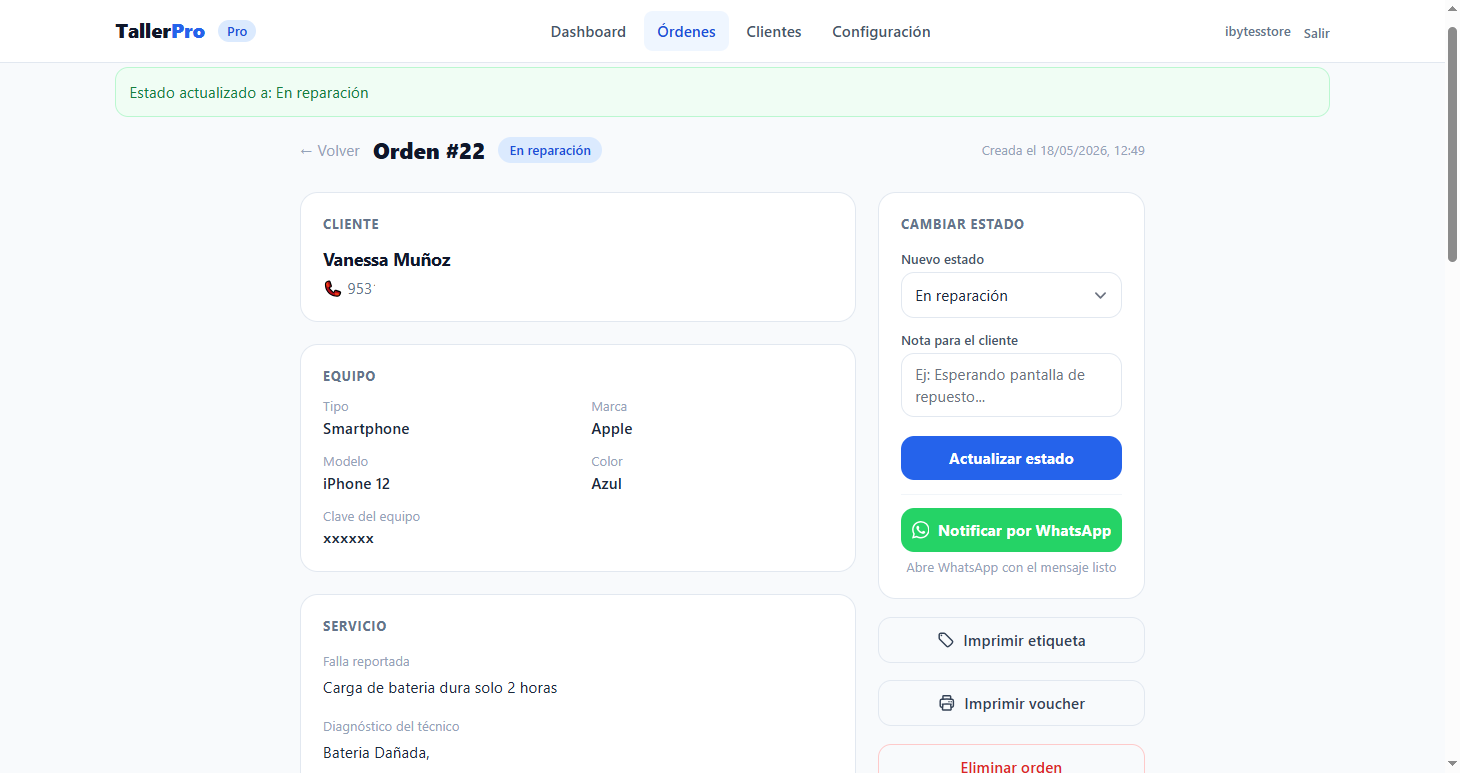Viewport: 1460px width, 773px height.
Task: Click the EQUIPO section heading
Action: (x=349, y=377)
